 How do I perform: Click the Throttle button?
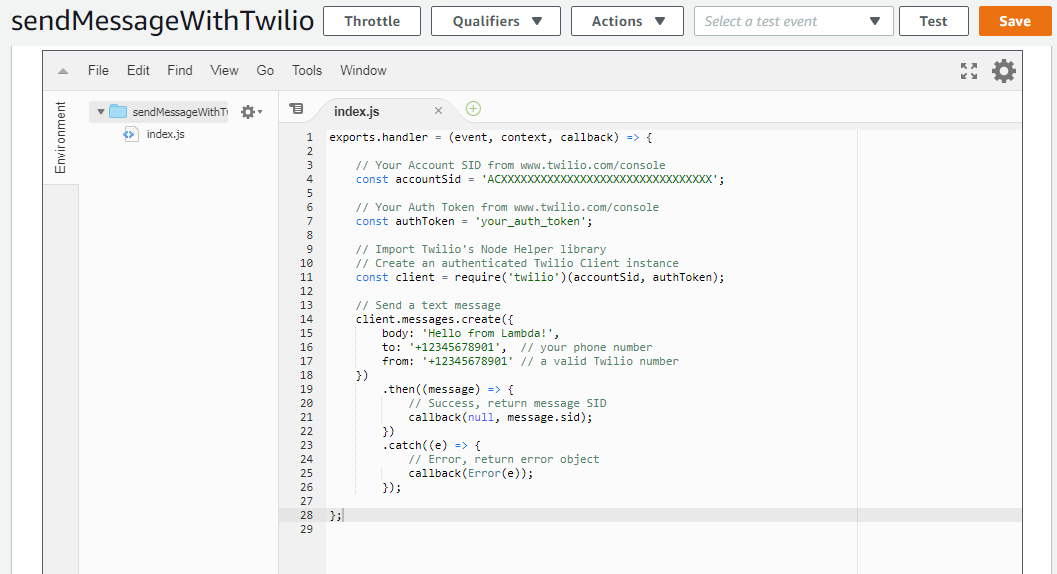pyautogui.click(x=372, y=21)
